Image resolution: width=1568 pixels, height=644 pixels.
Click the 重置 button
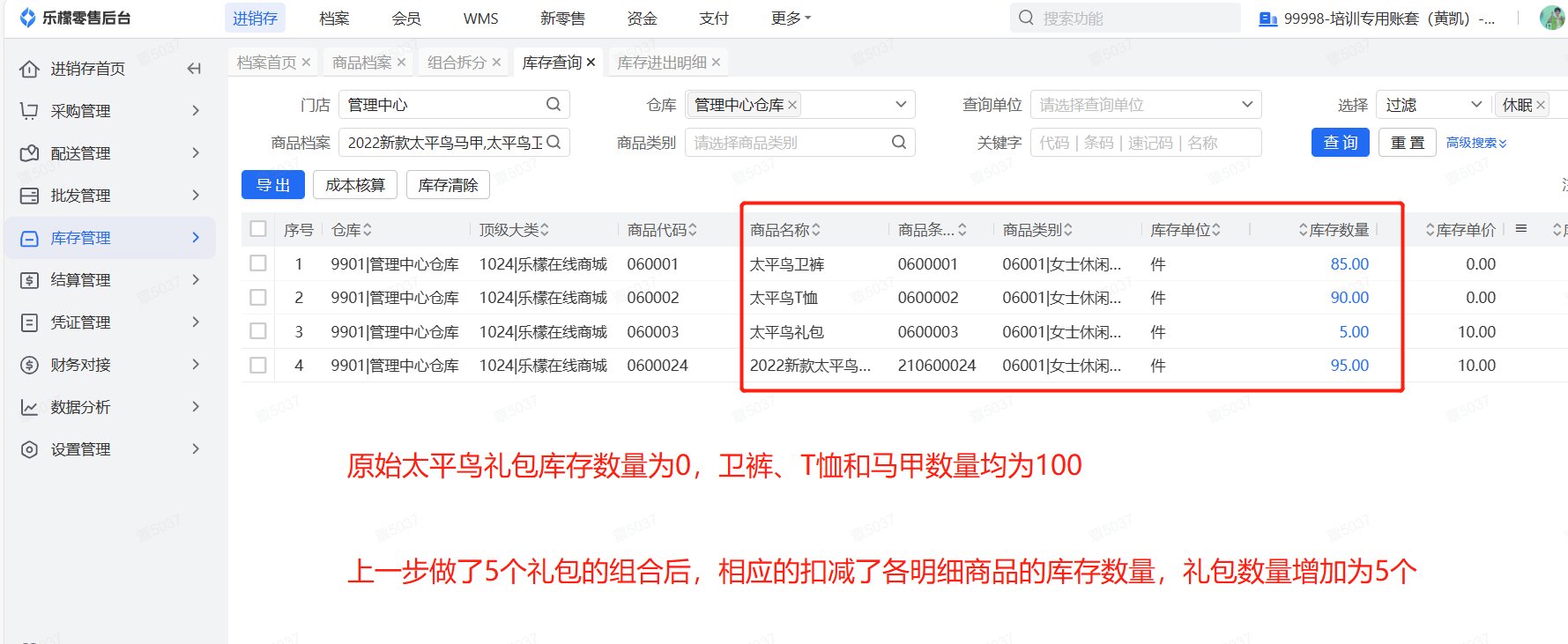(x=1407, y=142)
